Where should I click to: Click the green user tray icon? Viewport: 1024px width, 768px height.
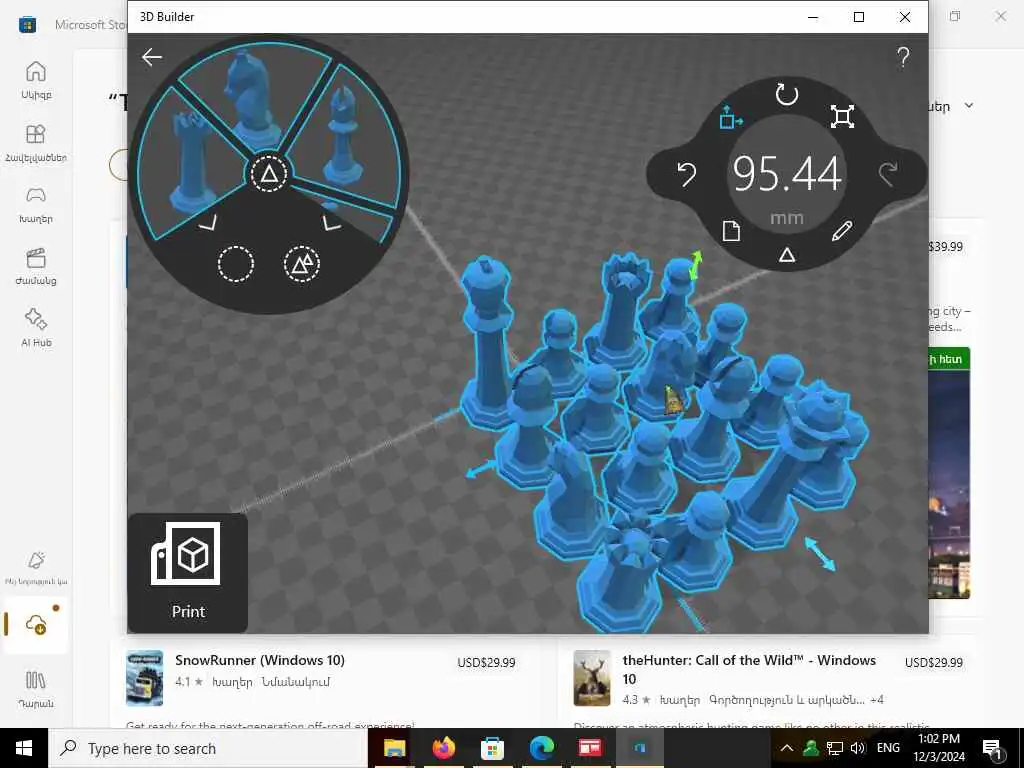(x=810, y=748)
